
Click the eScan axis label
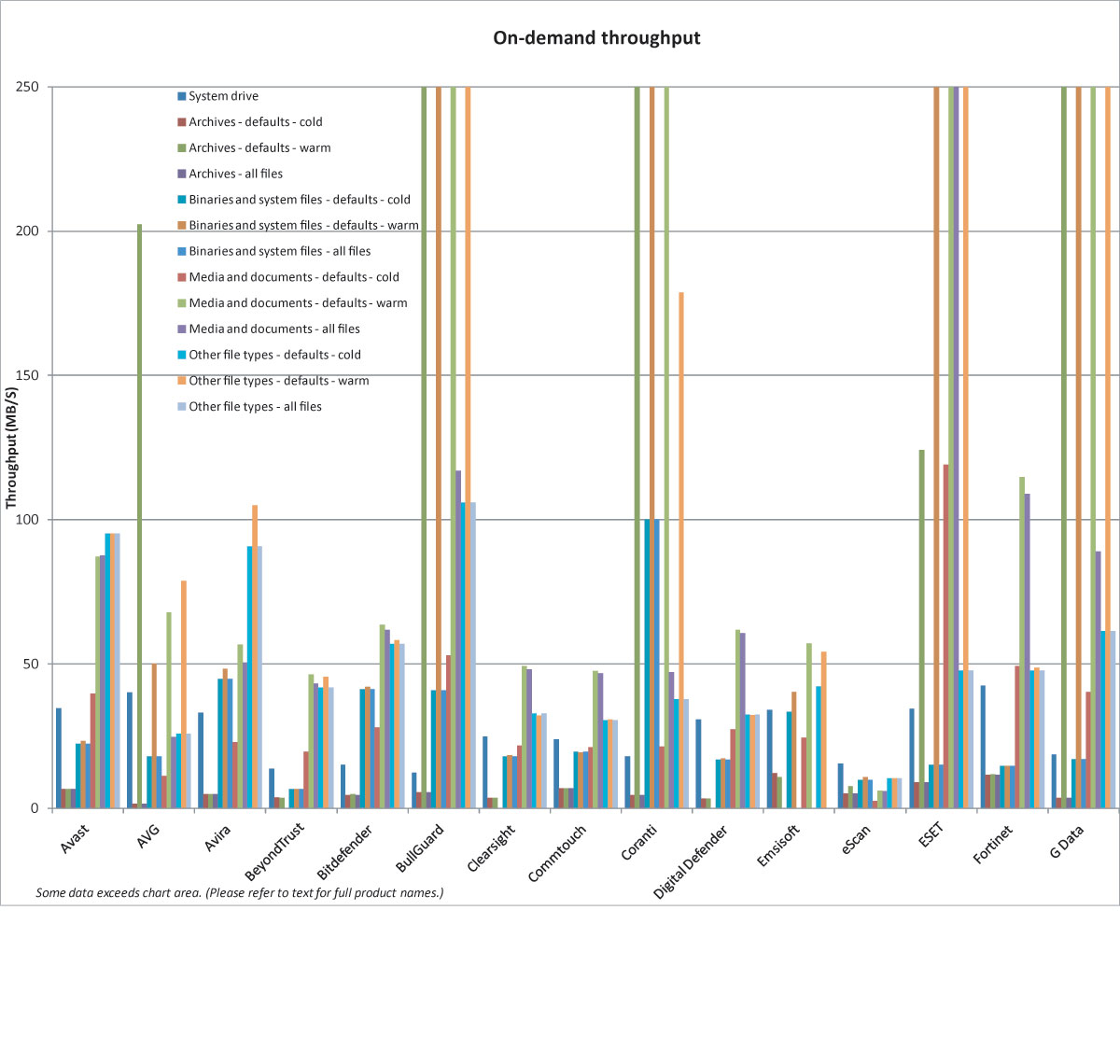point(856,840)
